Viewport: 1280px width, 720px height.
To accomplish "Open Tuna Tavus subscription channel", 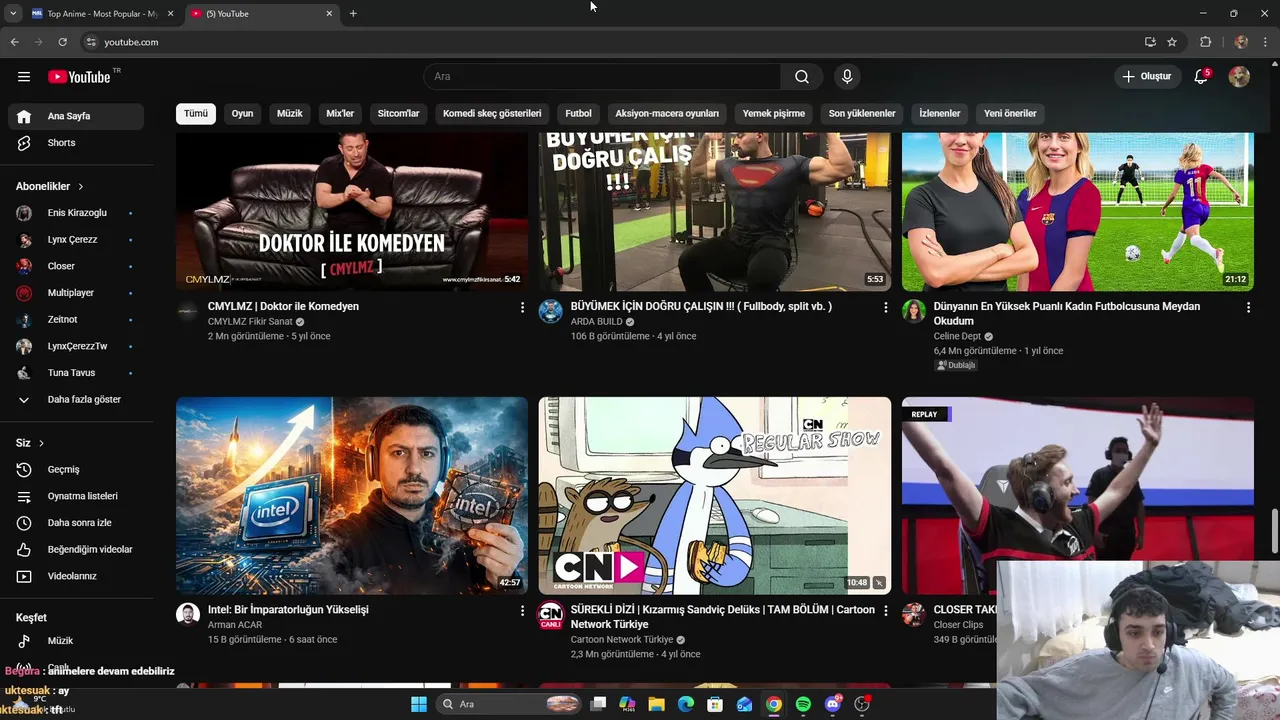I will [x=76, y=373].
